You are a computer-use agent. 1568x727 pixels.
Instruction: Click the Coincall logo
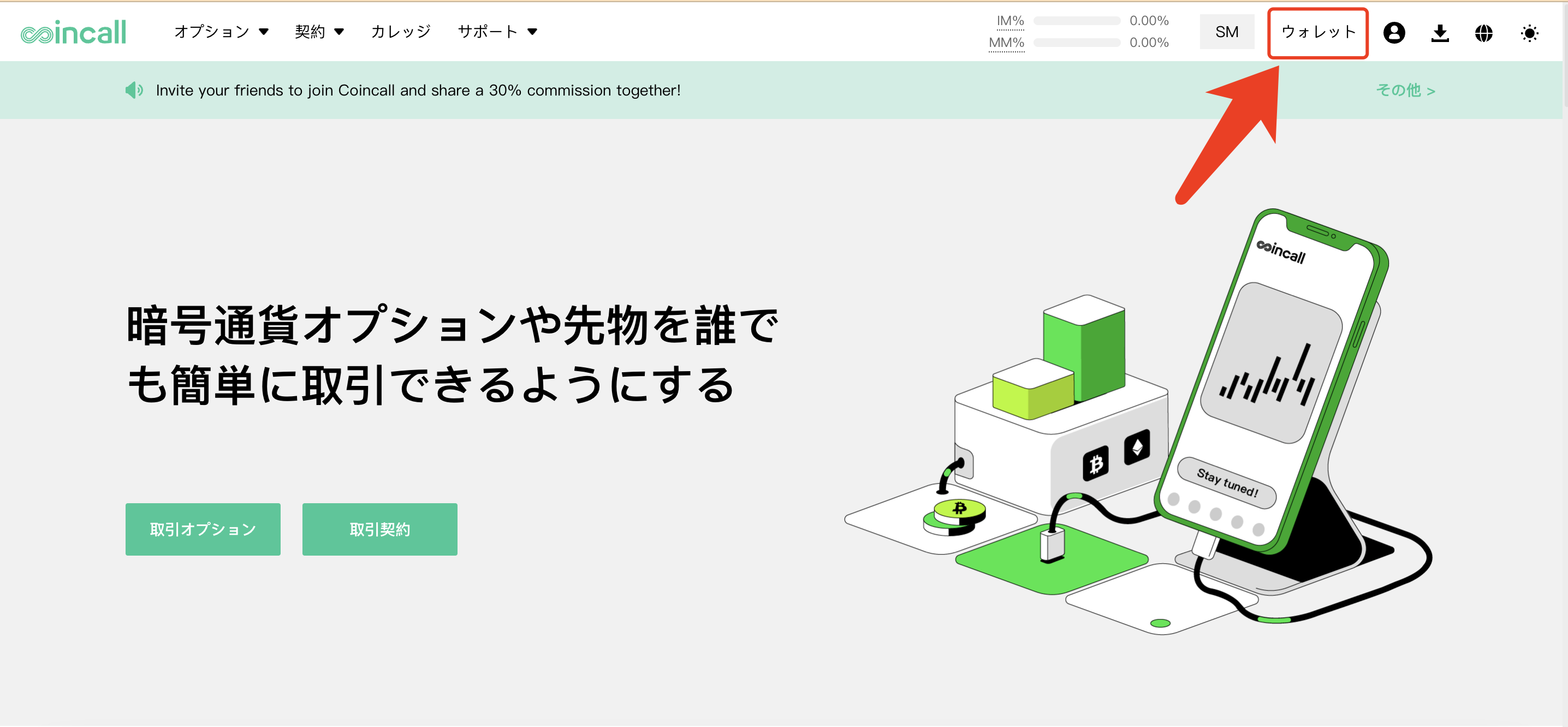pyautogui.click(x=74, y=32)
